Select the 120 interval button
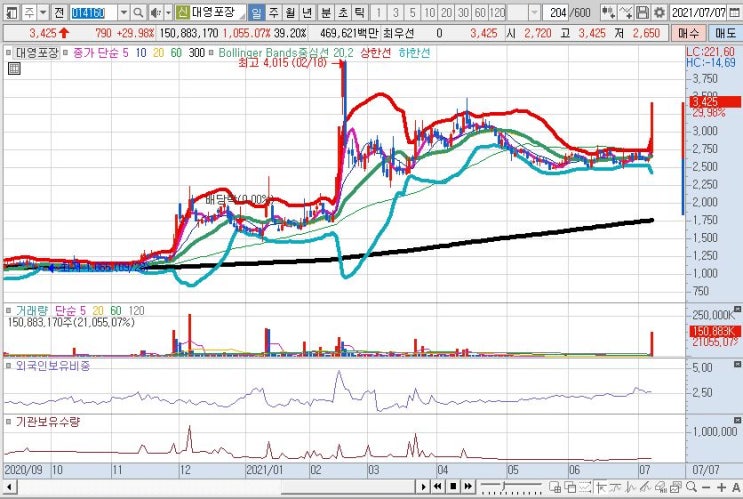Viewport: 743px width, 499px height. 497,12
